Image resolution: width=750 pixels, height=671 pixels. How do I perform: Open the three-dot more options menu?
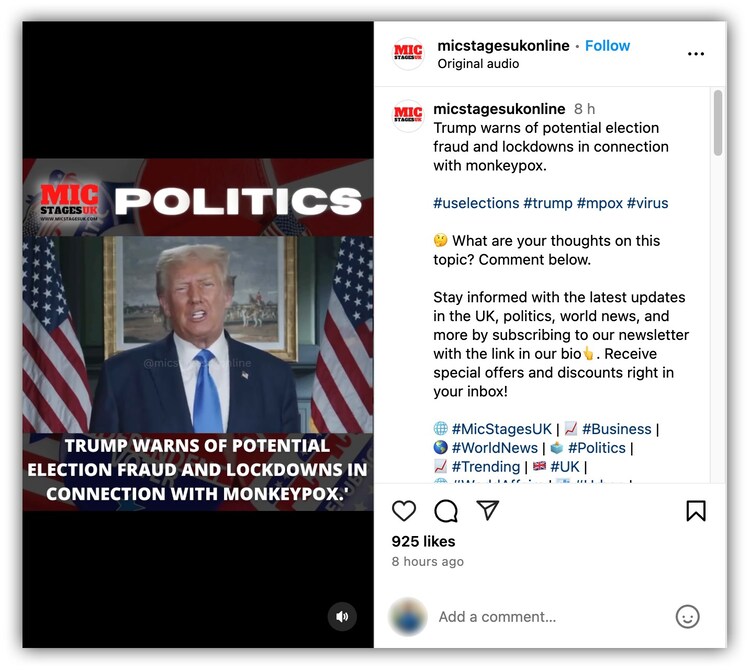[x=695, y=54]
